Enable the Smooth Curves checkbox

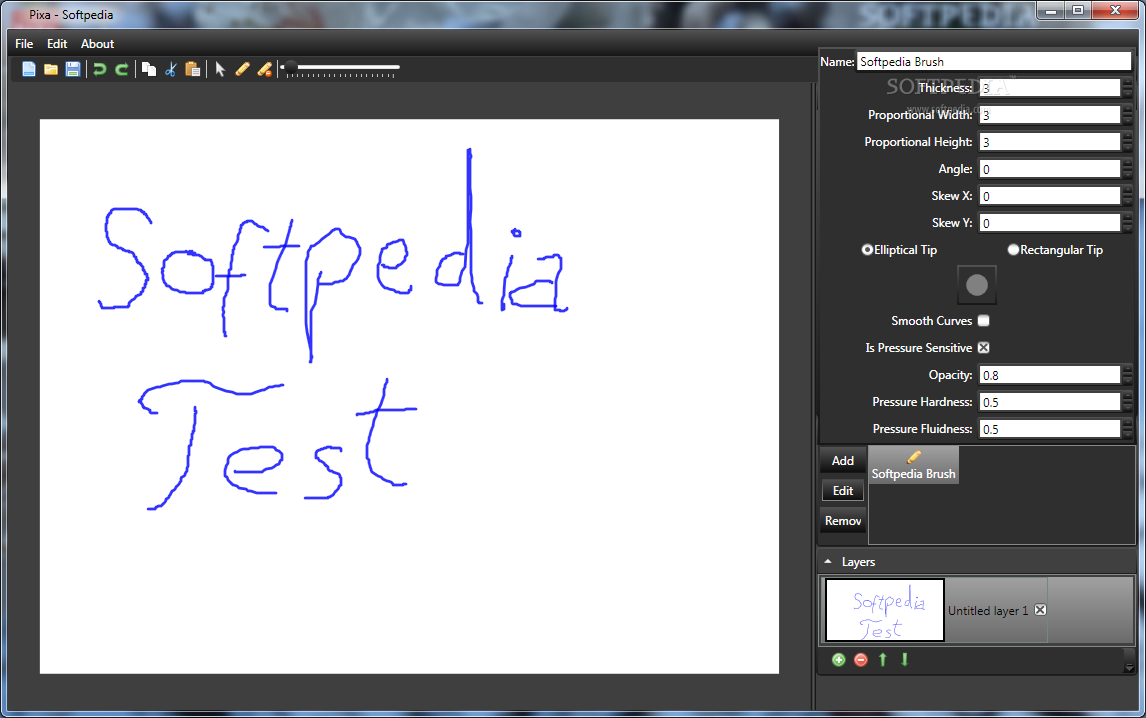984,321
